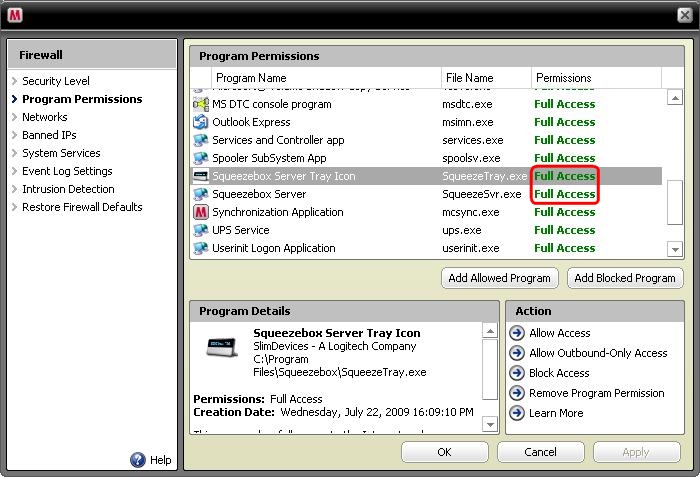This screenshot has height=477, width=700.
Task: Click the program list scroll up arrow
Action: click(675, 97)
